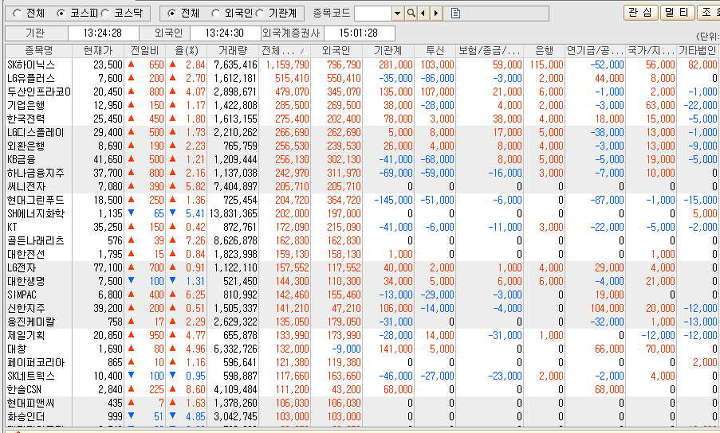Select the 전체 market radio beside 코스피
Viewport: 720px width, 433px height.
pos(17,13)
